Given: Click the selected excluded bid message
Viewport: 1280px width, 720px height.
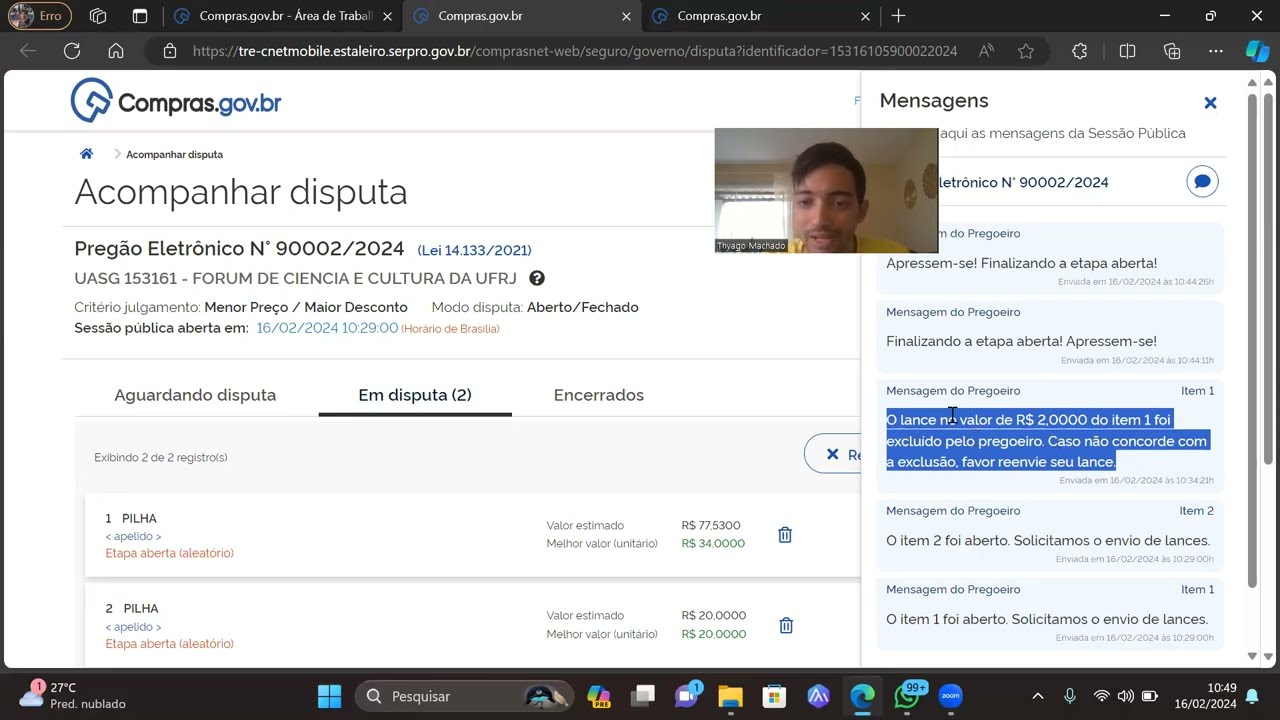Looking at the screenshot, I should click(1047, 440).
